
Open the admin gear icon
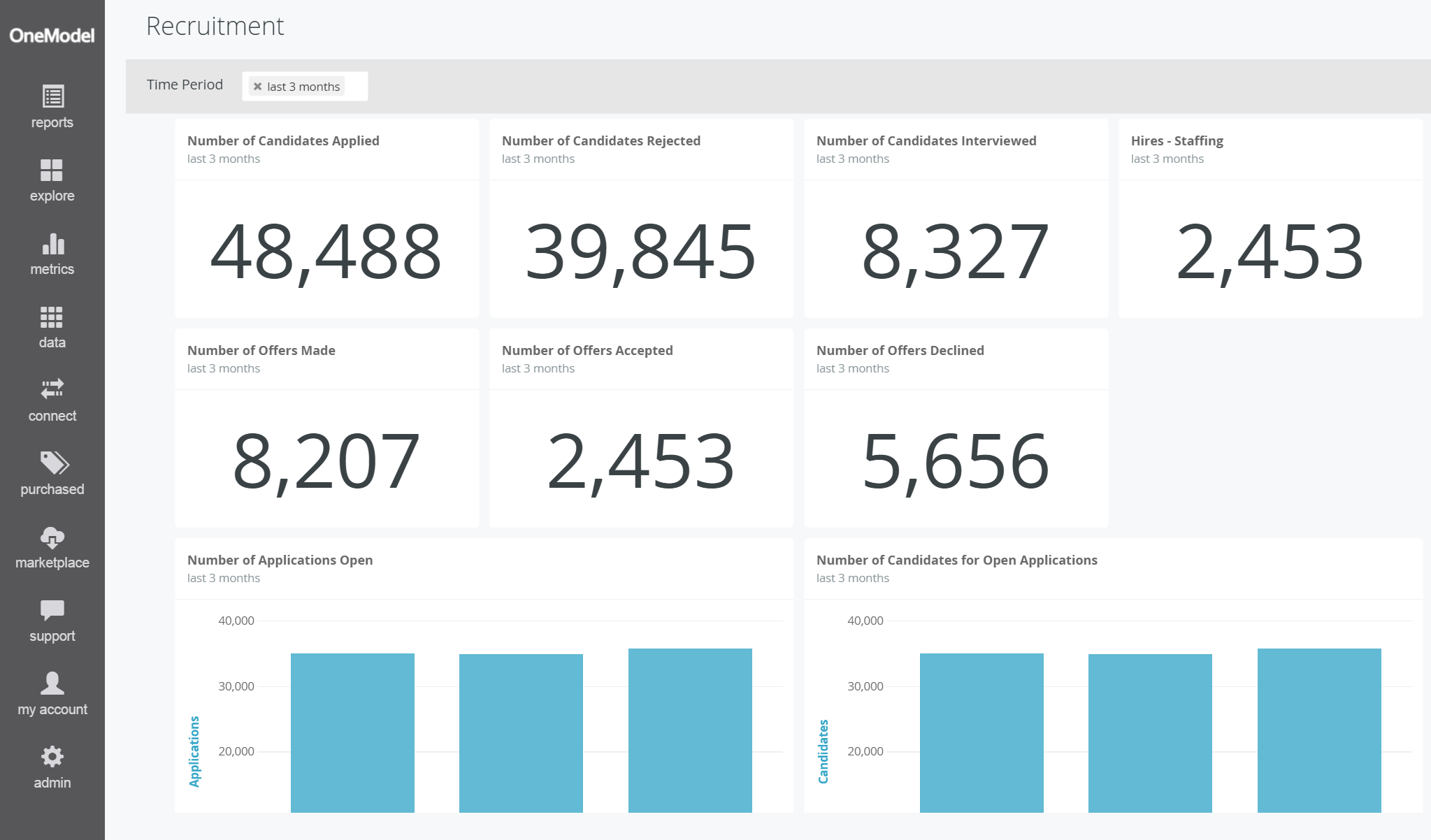(x=52, y=756)
